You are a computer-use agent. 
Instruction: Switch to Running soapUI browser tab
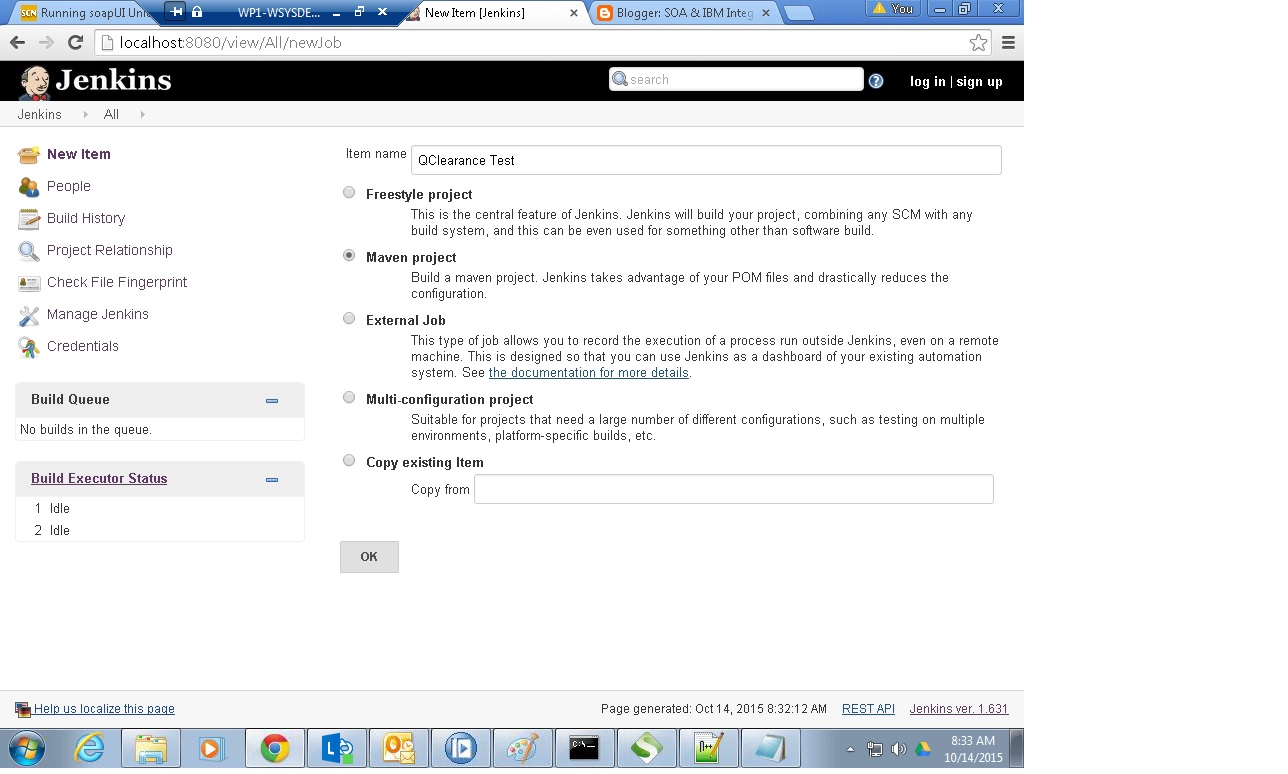[x=85, y=12]
